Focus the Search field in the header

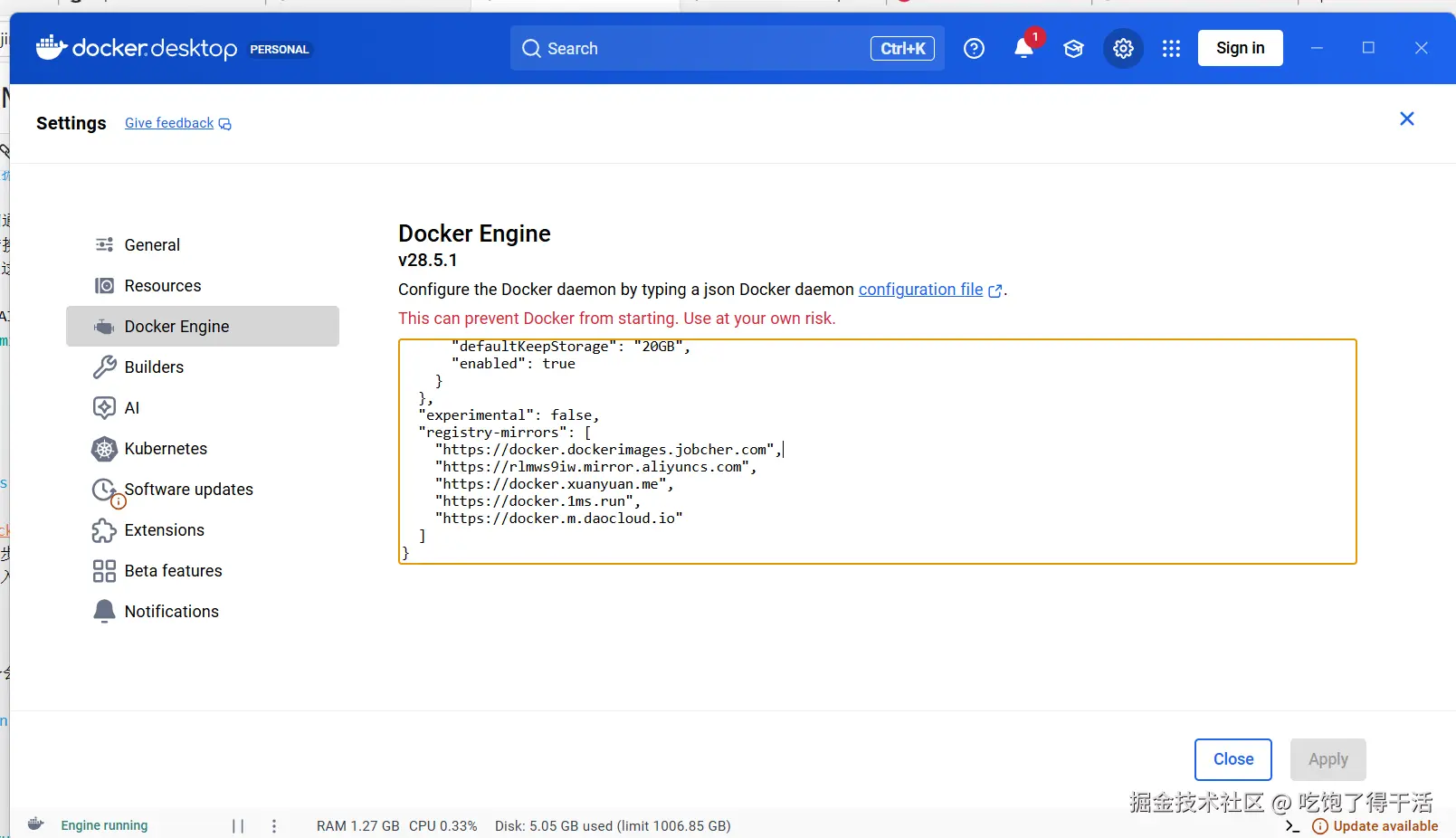coord(727,48)
